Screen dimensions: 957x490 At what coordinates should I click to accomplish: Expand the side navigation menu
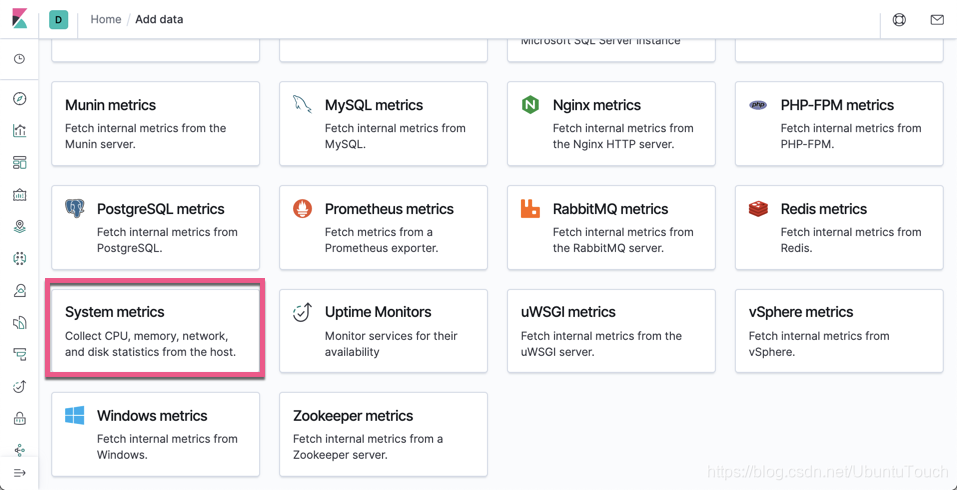click(19, 473)
